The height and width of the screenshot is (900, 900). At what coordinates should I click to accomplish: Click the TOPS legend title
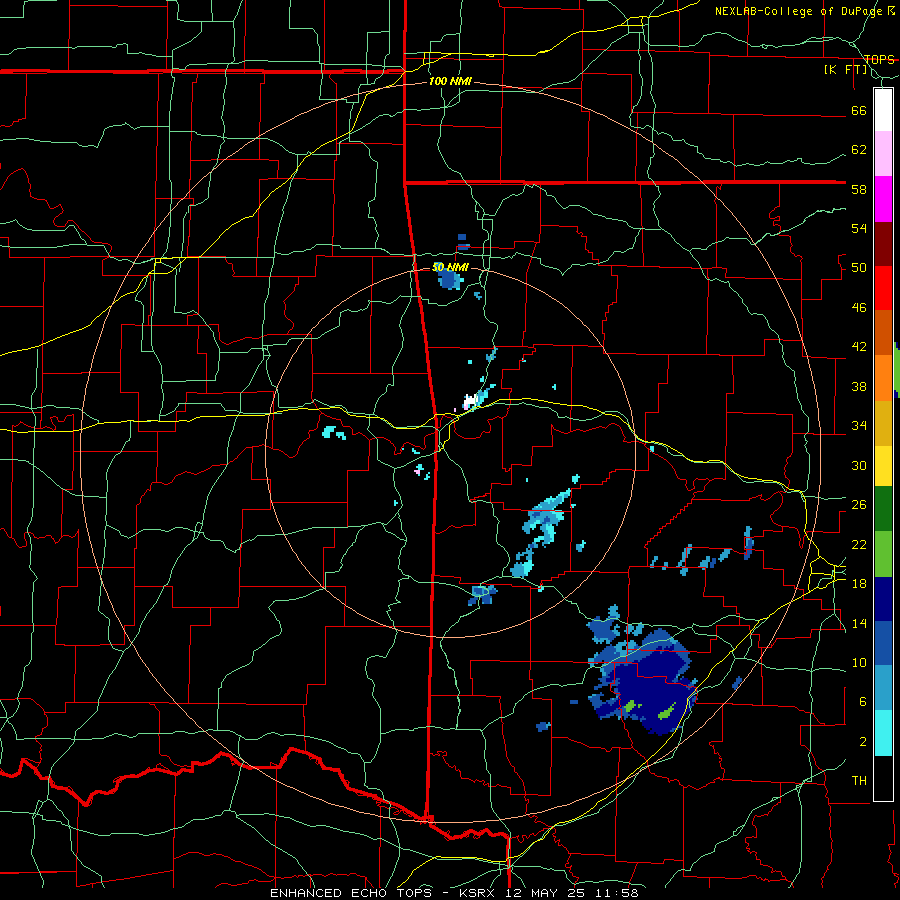click(x=879, y=59)
